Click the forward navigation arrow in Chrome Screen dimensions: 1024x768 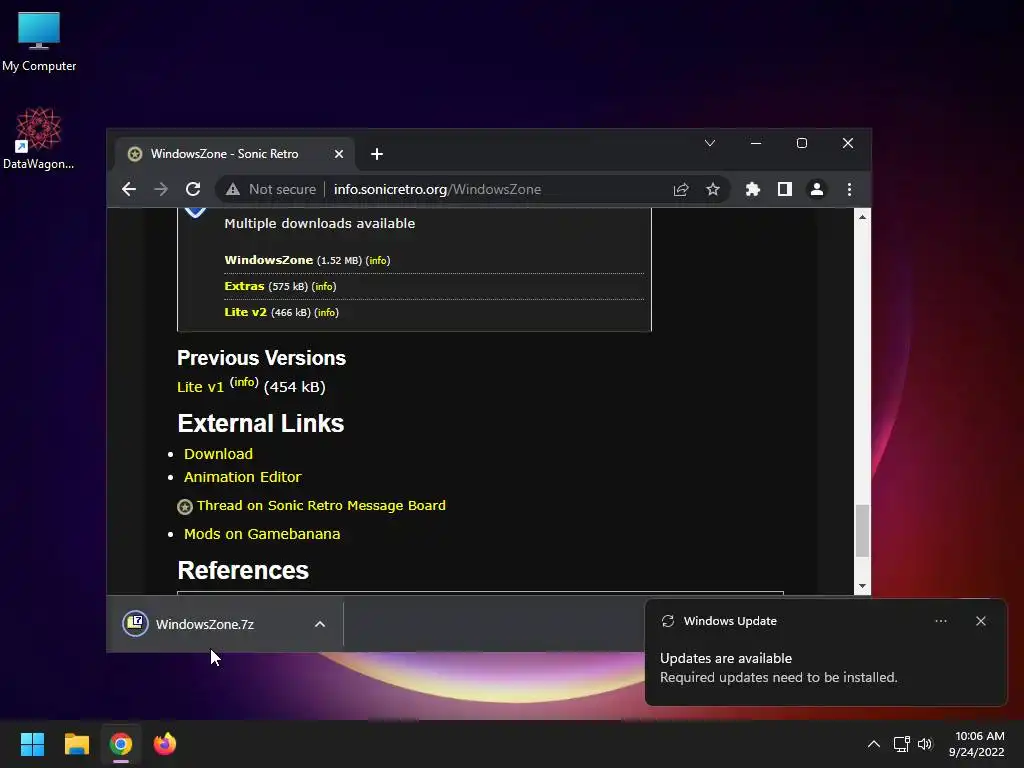point(161,189)
